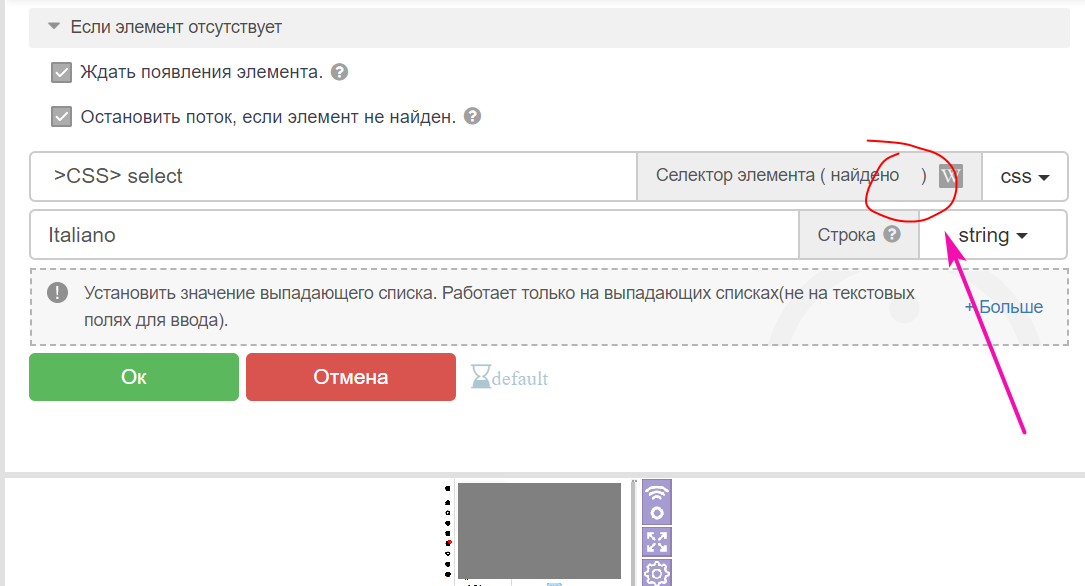This screenshot has width=1085, height=586.
Task: Open the string type dropdown
Action: point(992,235)
